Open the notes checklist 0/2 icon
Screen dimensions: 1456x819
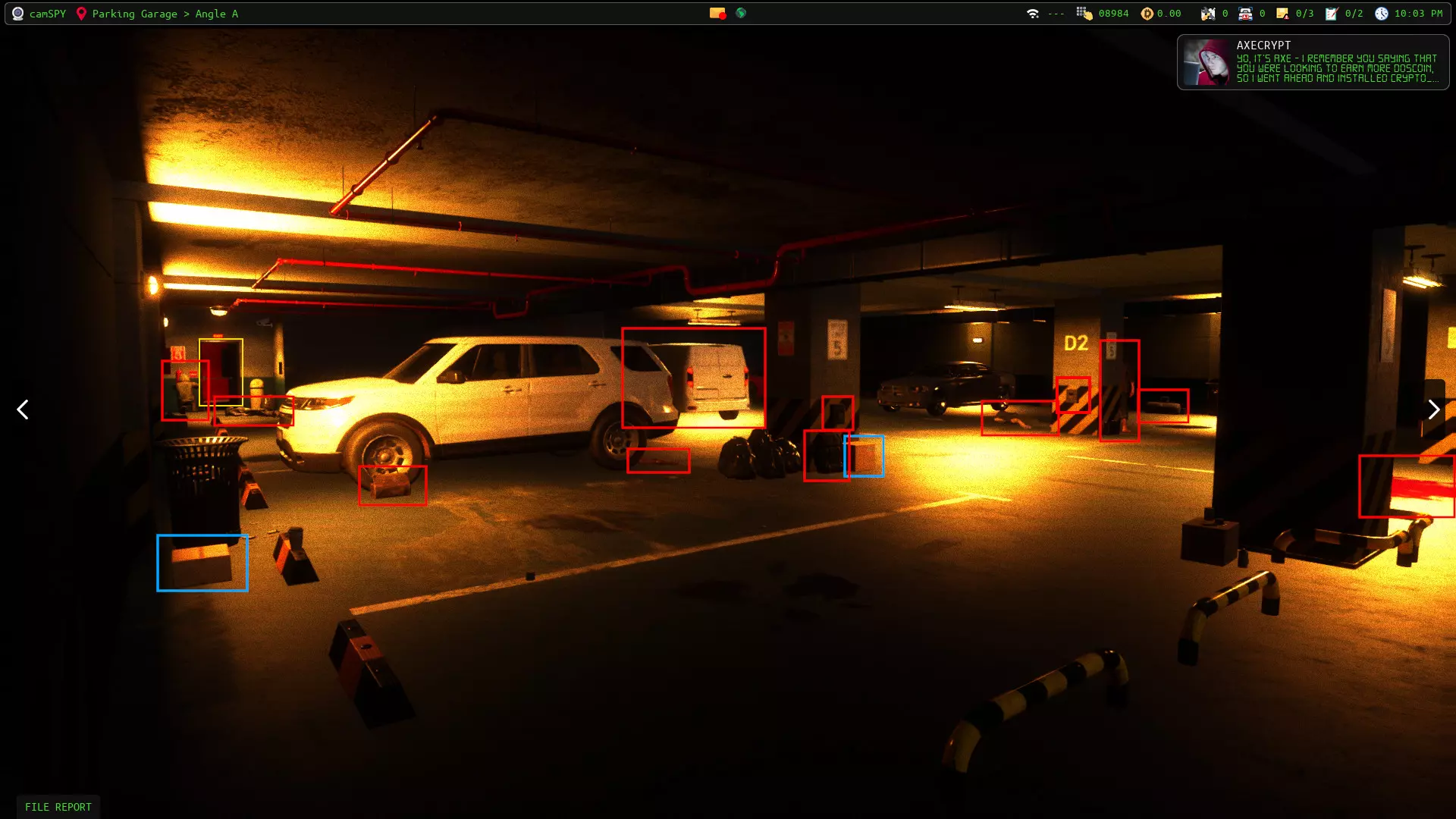1332,14
